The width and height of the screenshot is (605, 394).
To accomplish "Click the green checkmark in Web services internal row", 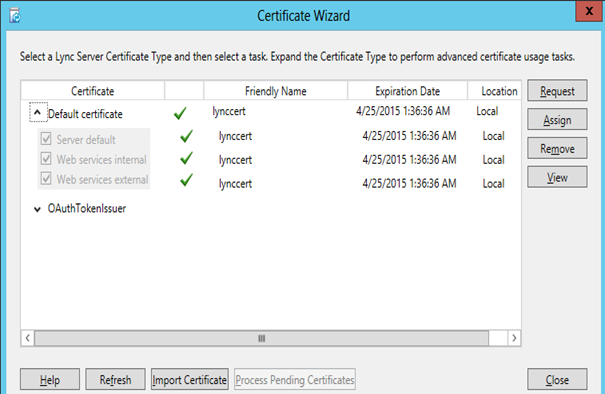I will click(186, 158).
